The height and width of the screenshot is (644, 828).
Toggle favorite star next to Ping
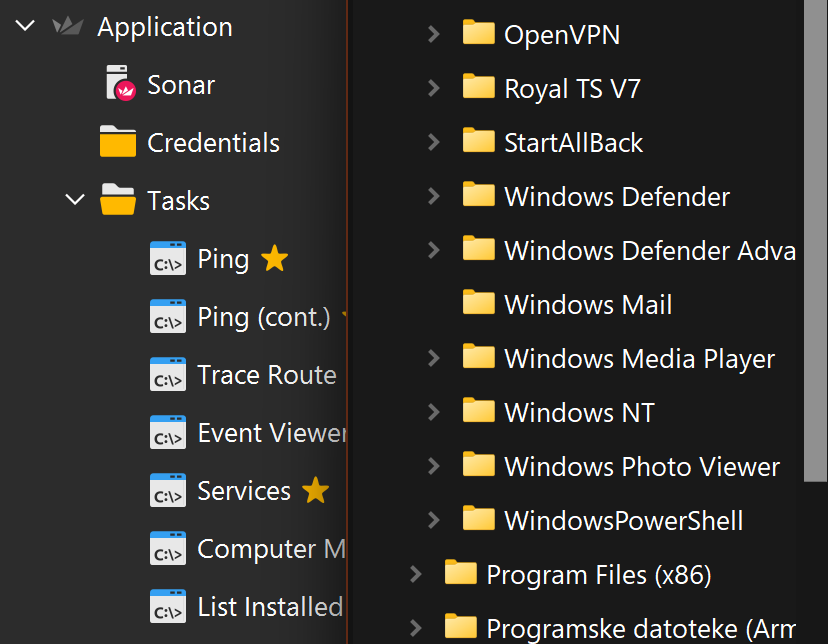click(x=274, y=259)
